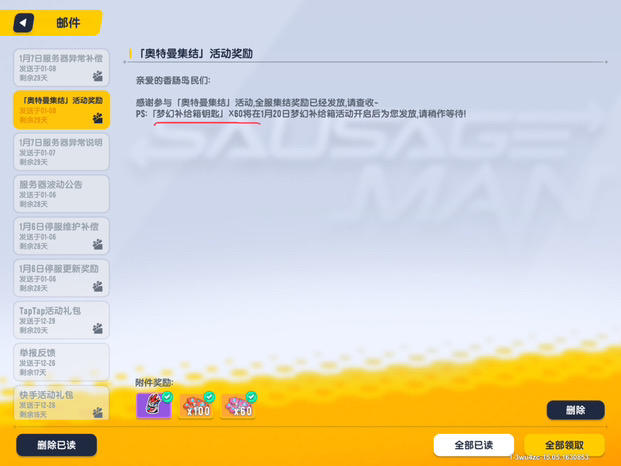View the x100 reward attachment
Image resolution: width=621 pixels, height=466 pixels.
click(x=196, y=405)
